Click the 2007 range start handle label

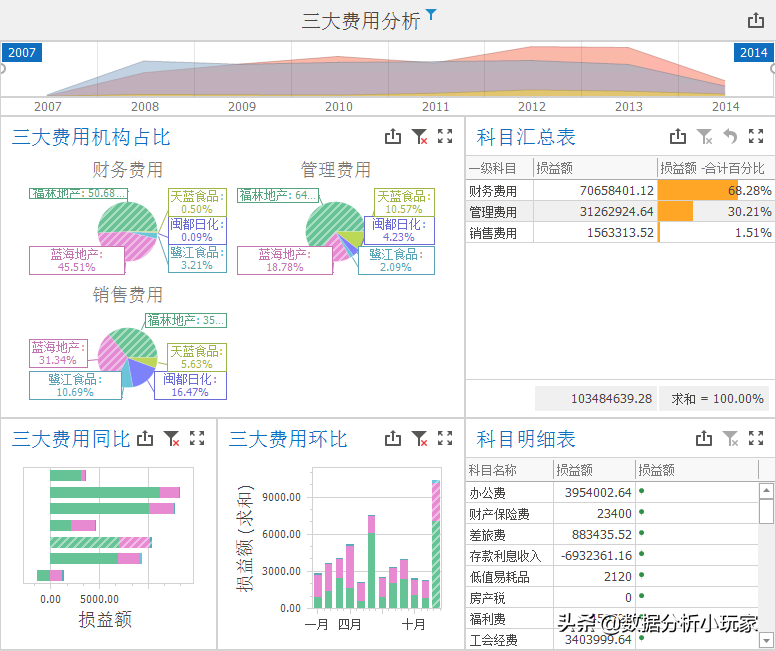21,53
